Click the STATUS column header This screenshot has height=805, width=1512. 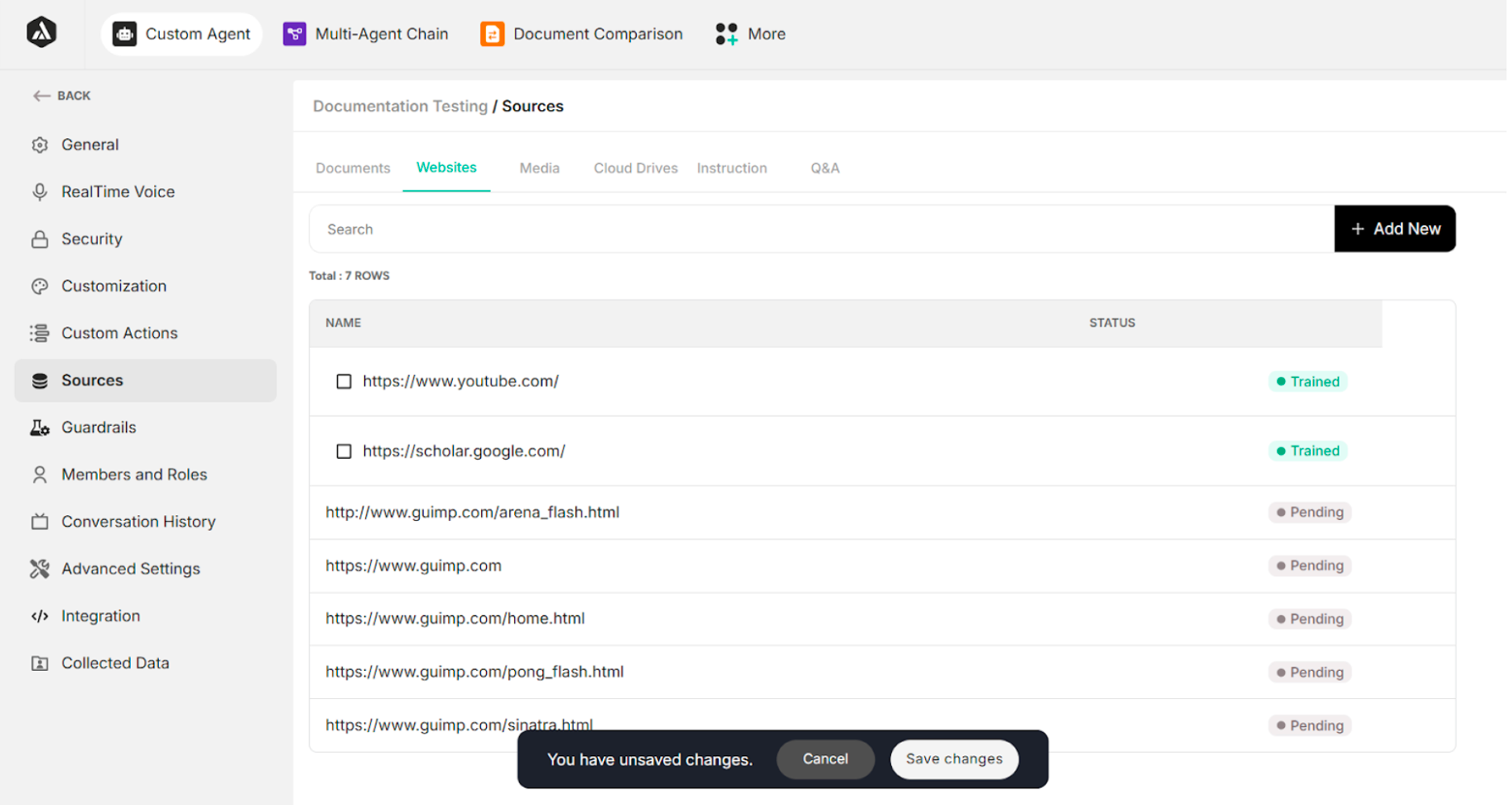coord(1112,323)
